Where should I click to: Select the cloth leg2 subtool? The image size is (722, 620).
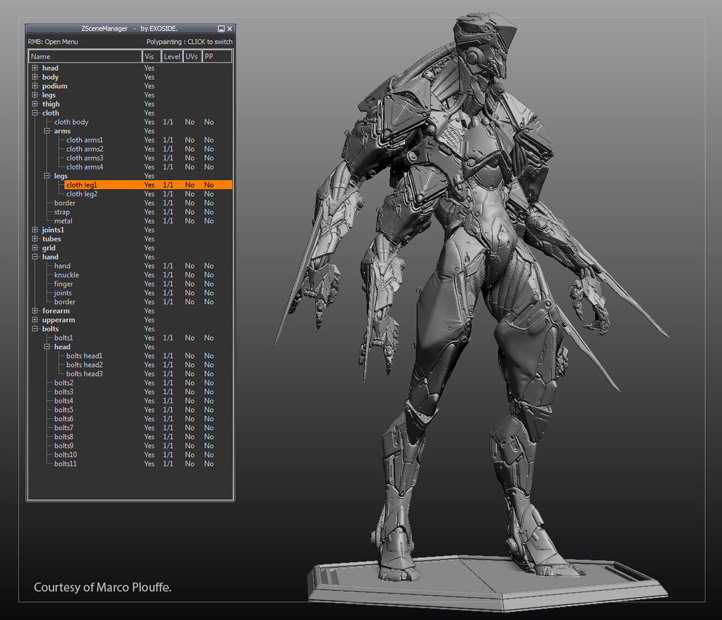(x=82, y=194)
